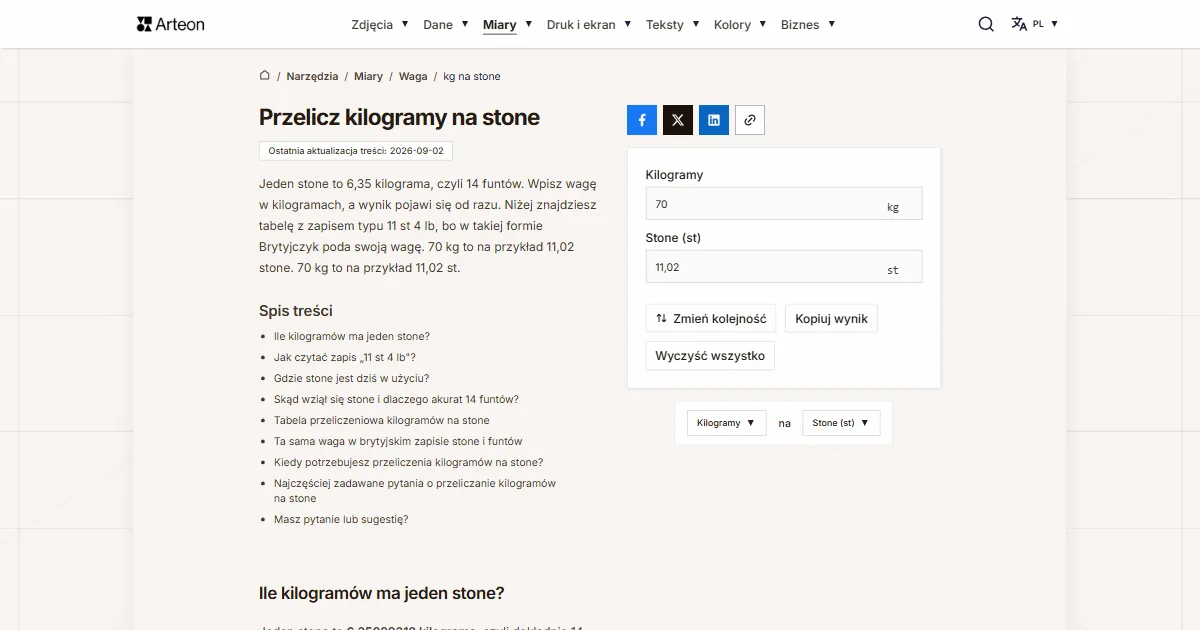1200x630 pixels.
Task: Jump to Tabela przeliczeniowa kilogramów na stone
Action: coord(382,421)
